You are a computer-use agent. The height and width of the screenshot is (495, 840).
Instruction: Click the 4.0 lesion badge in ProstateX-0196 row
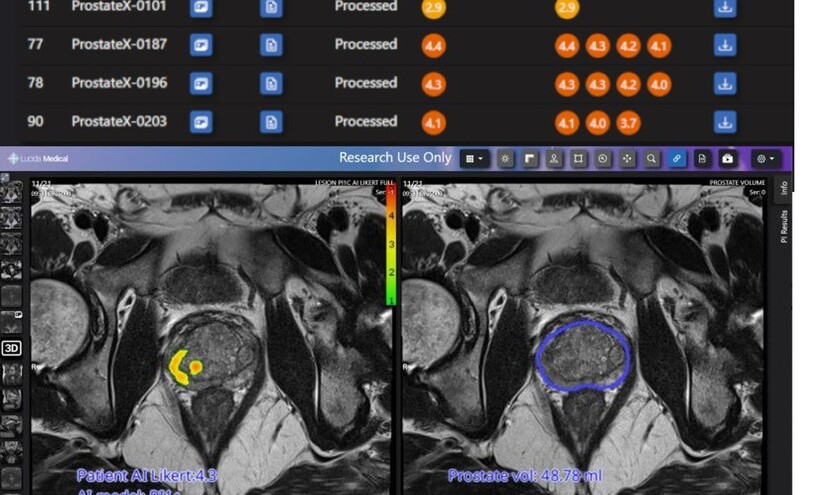pyautogui.click(x=659, y=85)
